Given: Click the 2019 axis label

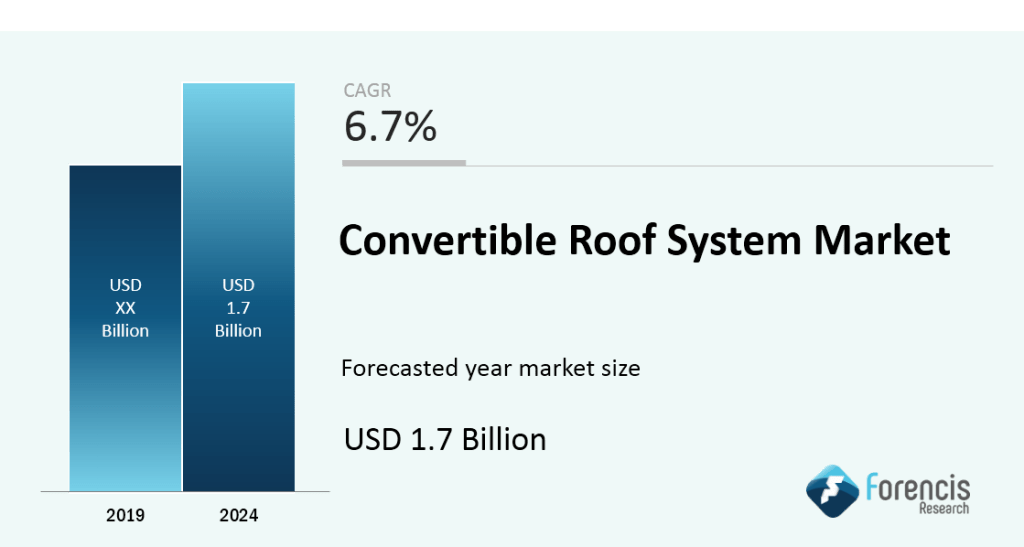Looking at the screenshot, I should [125, 516].
